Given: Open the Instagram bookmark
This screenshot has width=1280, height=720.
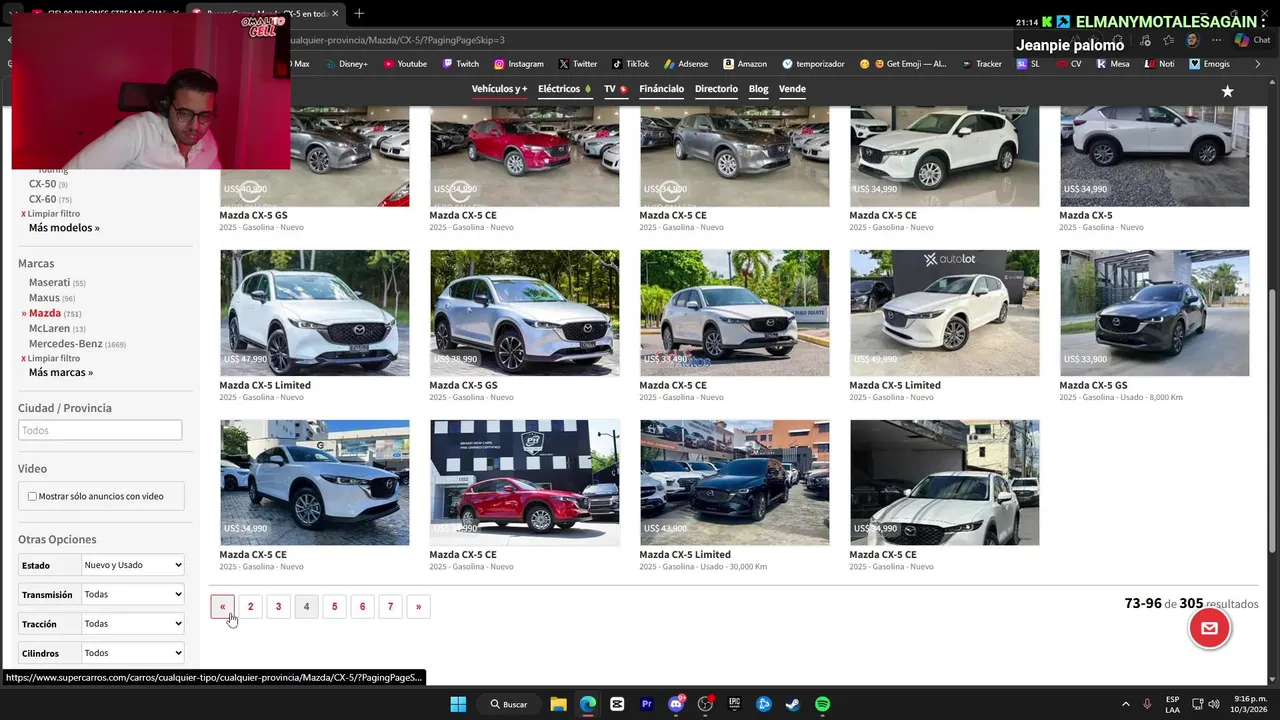Looking at the screenshot, I should point(519,64).
